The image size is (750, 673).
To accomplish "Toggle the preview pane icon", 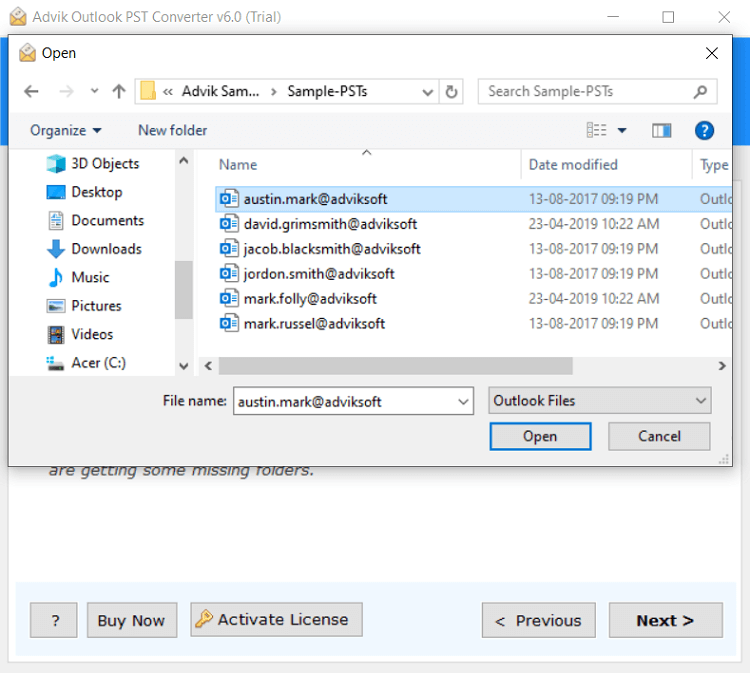I will [x=661, y=130].
